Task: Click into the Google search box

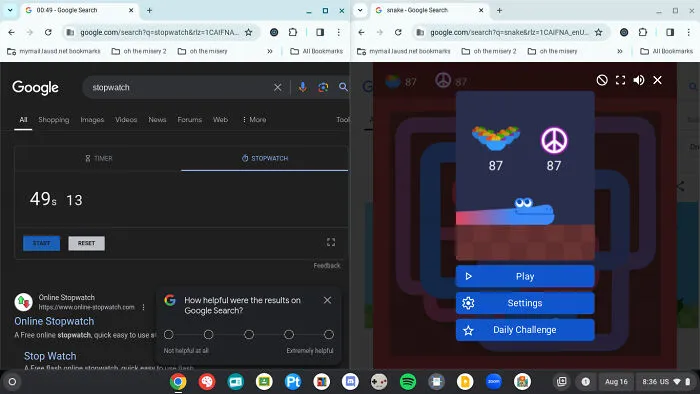Action: point(179,87)
